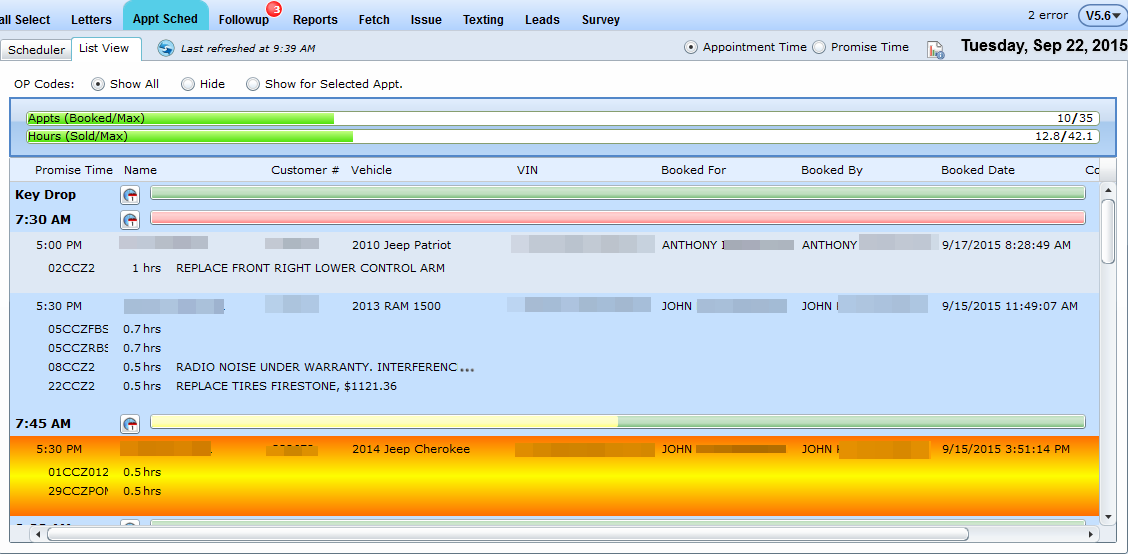Screen dimensions: 1128x554
Task: Click the 7:30 AM slot appointment icon
Action: pyautogui.click(x=129, y=219)
